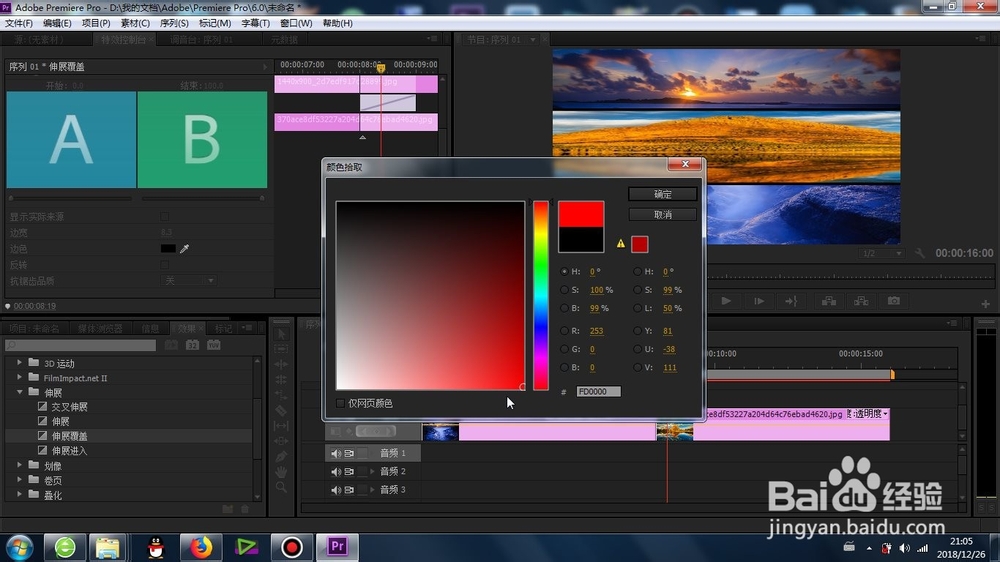Viewport: 1000px width, 562px height.
Task: Click the play button in program monitor
Action: [x=726, y=301]
